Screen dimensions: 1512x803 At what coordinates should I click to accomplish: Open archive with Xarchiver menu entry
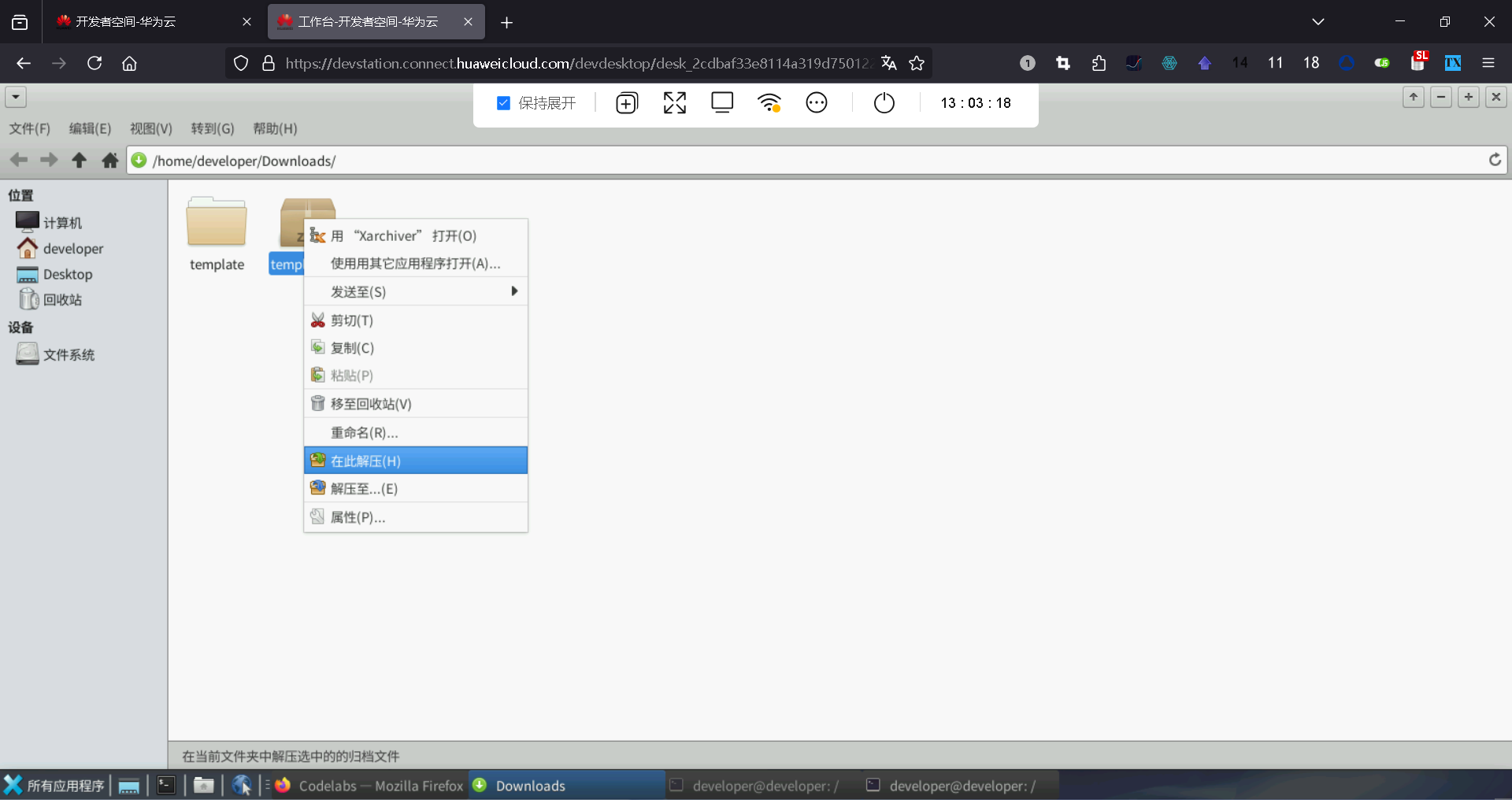click(416, 235)
